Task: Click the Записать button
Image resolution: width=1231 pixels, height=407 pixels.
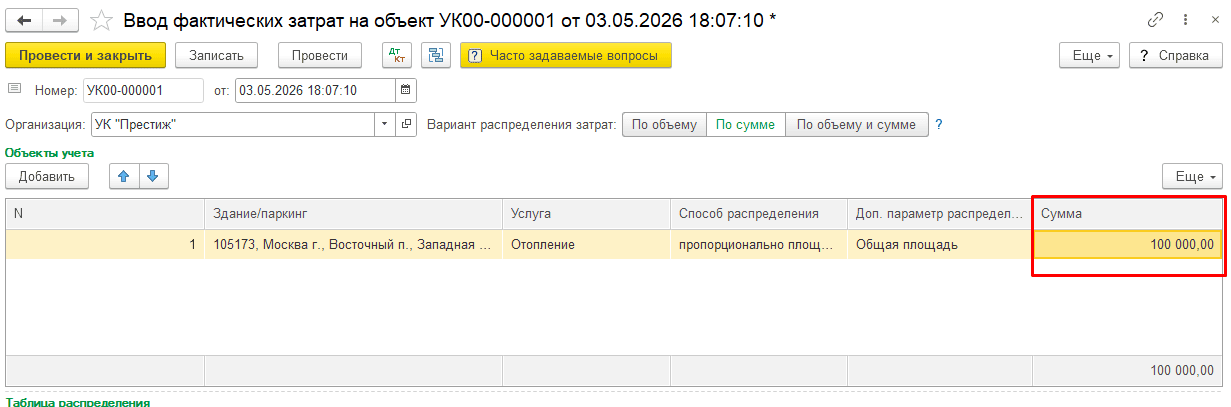Action: pos(217,56)
